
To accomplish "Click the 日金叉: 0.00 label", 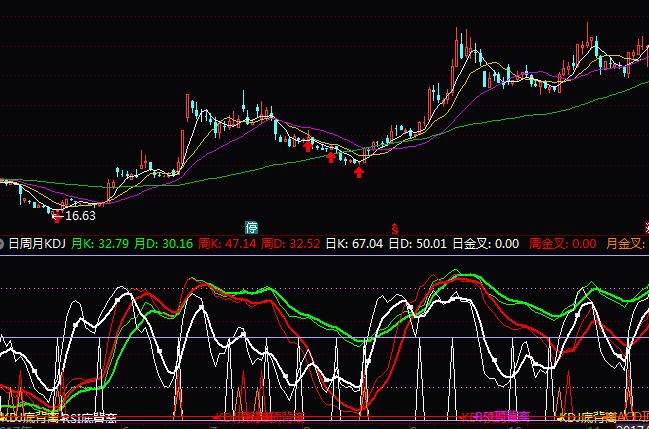I will tap(485, 243).
